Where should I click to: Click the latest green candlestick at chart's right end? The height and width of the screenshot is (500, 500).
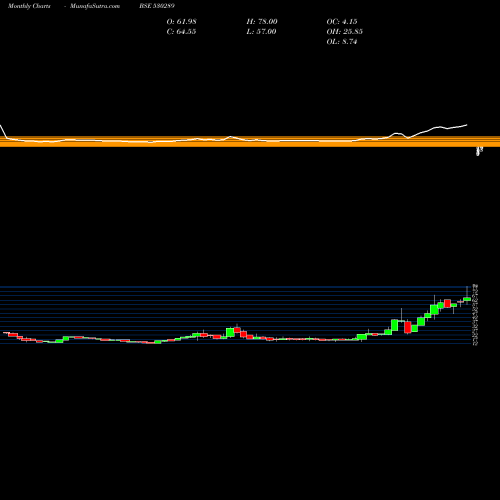pos(467,299)
